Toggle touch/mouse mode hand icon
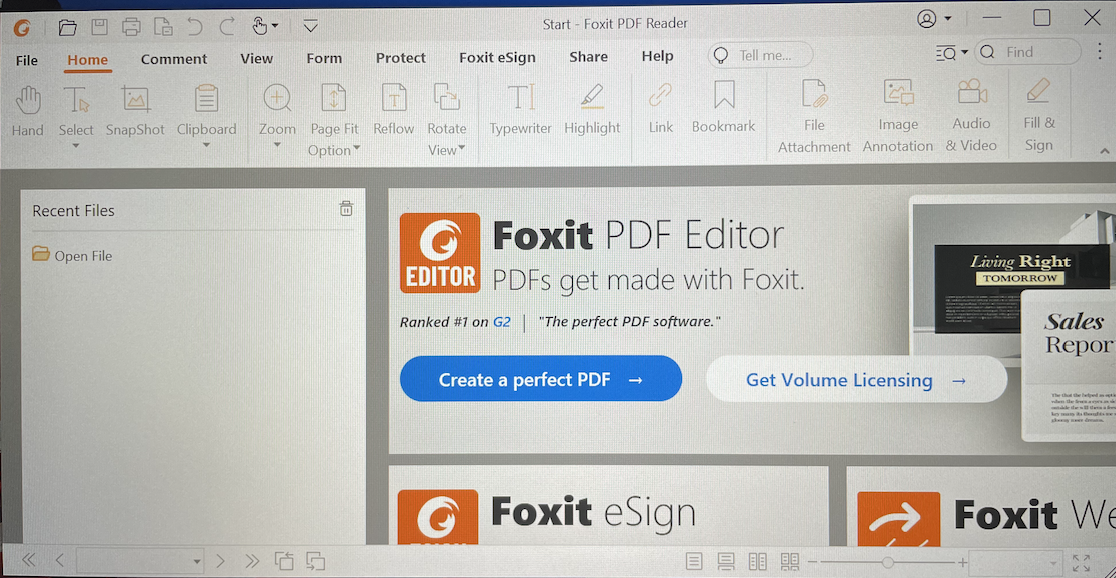Image resolution: width=1116 pixels, height=578 pixels. tap(260, 26)
